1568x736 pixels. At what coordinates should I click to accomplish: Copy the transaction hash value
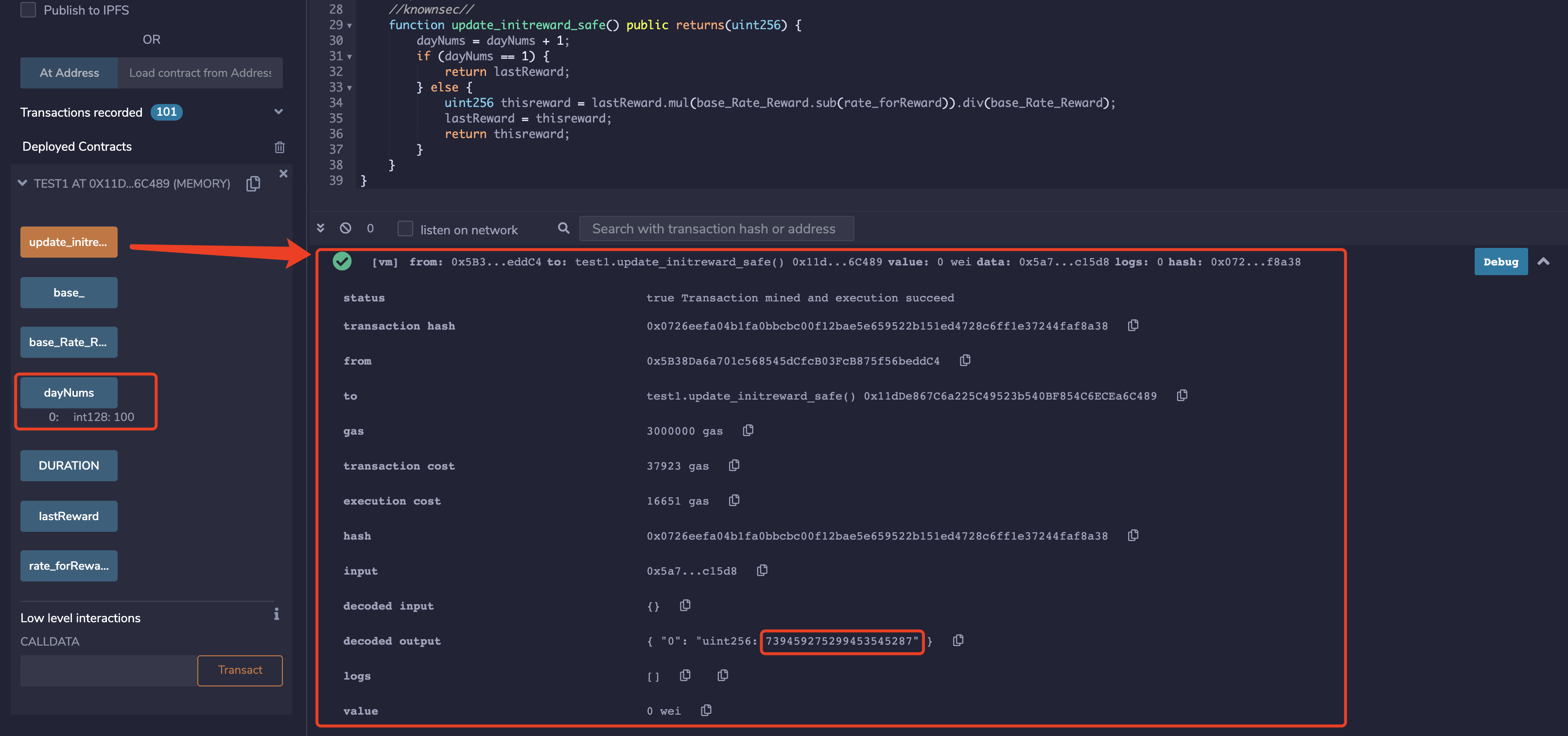tap(1133, 326)
